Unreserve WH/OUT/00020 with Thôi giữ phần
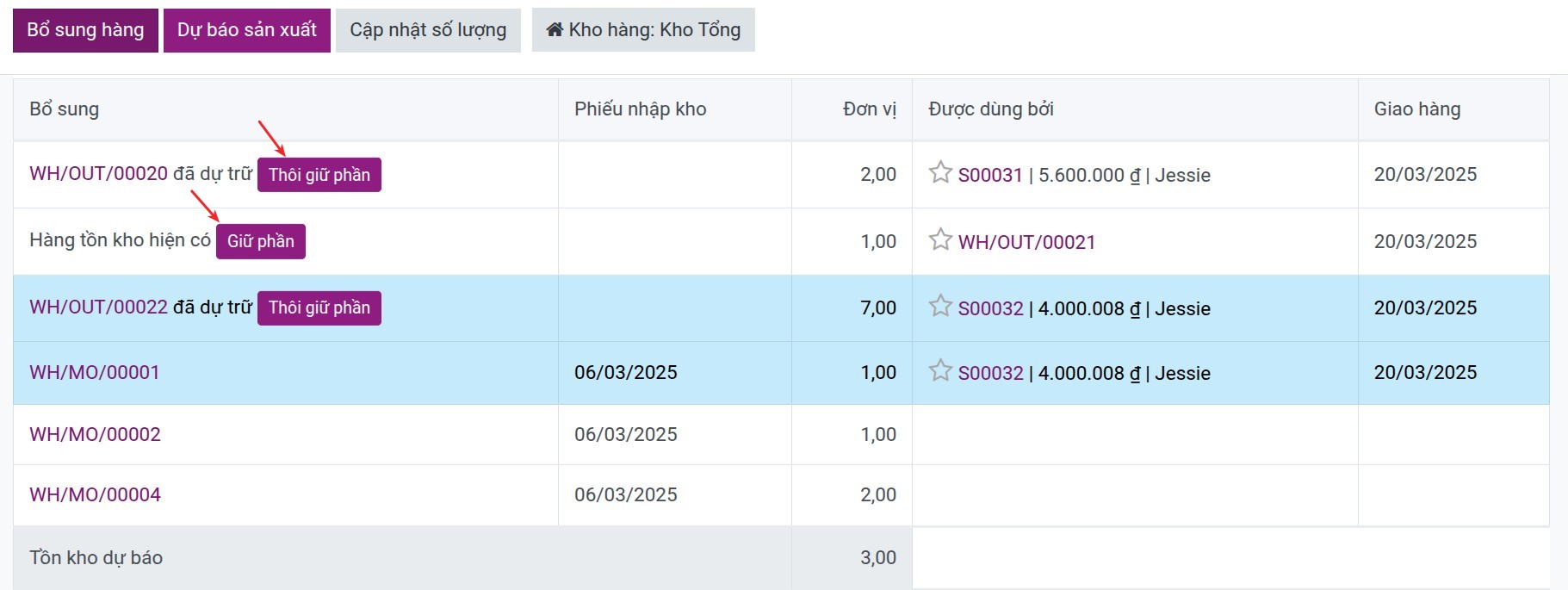Screen dimensions: 1568x590 tap(319, 175)
